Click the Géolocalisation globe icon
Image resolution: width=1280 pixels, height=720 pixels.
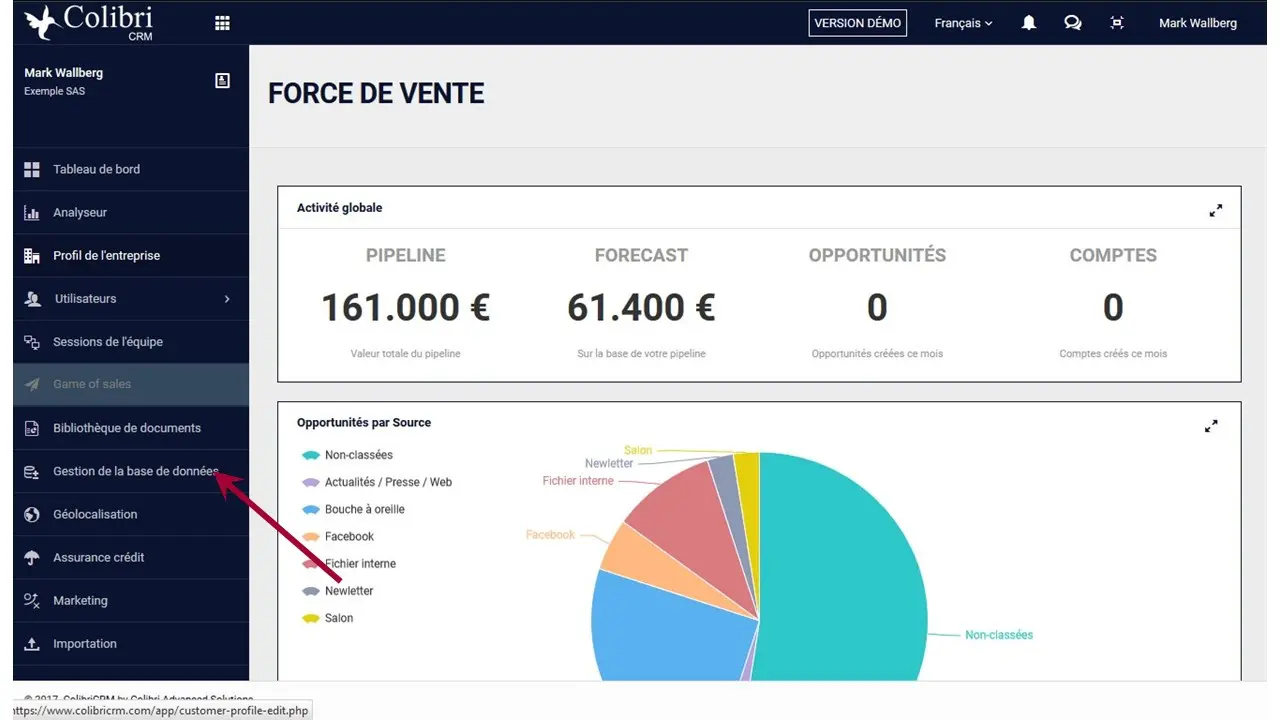point(32,515)
